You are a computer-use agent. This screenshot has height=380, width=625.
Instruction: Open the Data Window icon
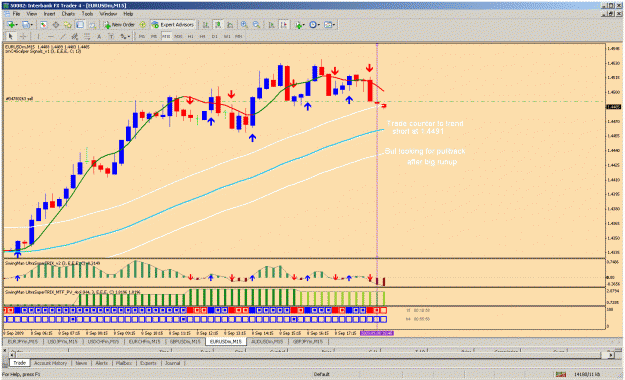coord(56,25)
